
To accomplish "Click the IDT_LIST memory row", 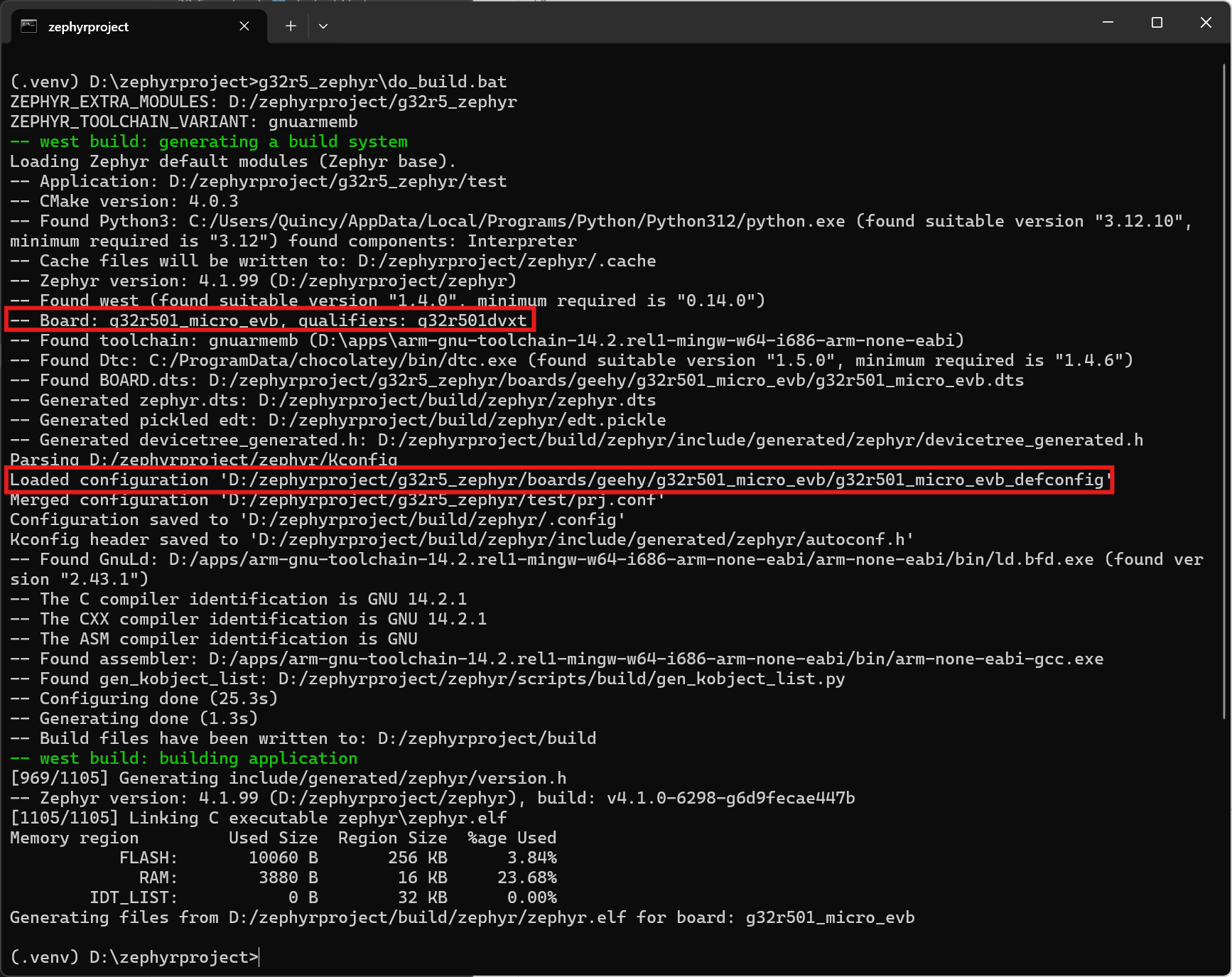I will pyautogui.click(x=323, y=898).
